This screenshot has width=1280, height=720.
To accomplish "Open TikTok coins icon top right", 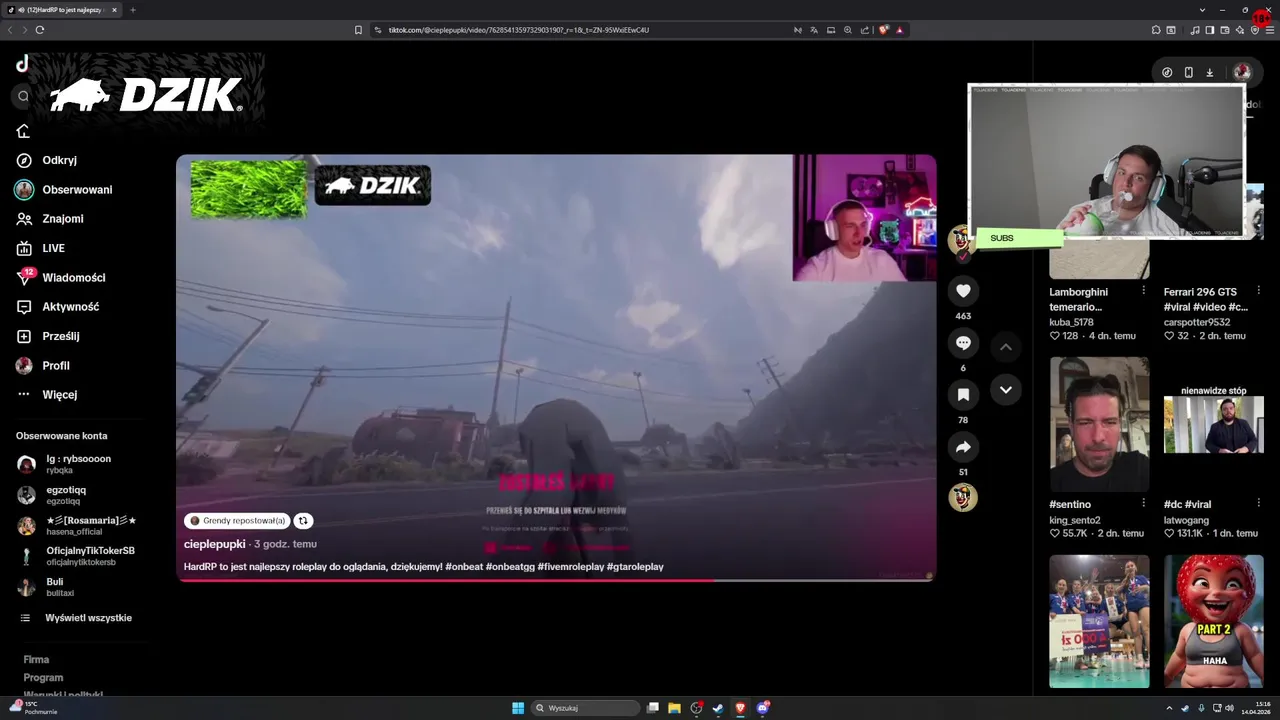I will [x=1167, y=72].
